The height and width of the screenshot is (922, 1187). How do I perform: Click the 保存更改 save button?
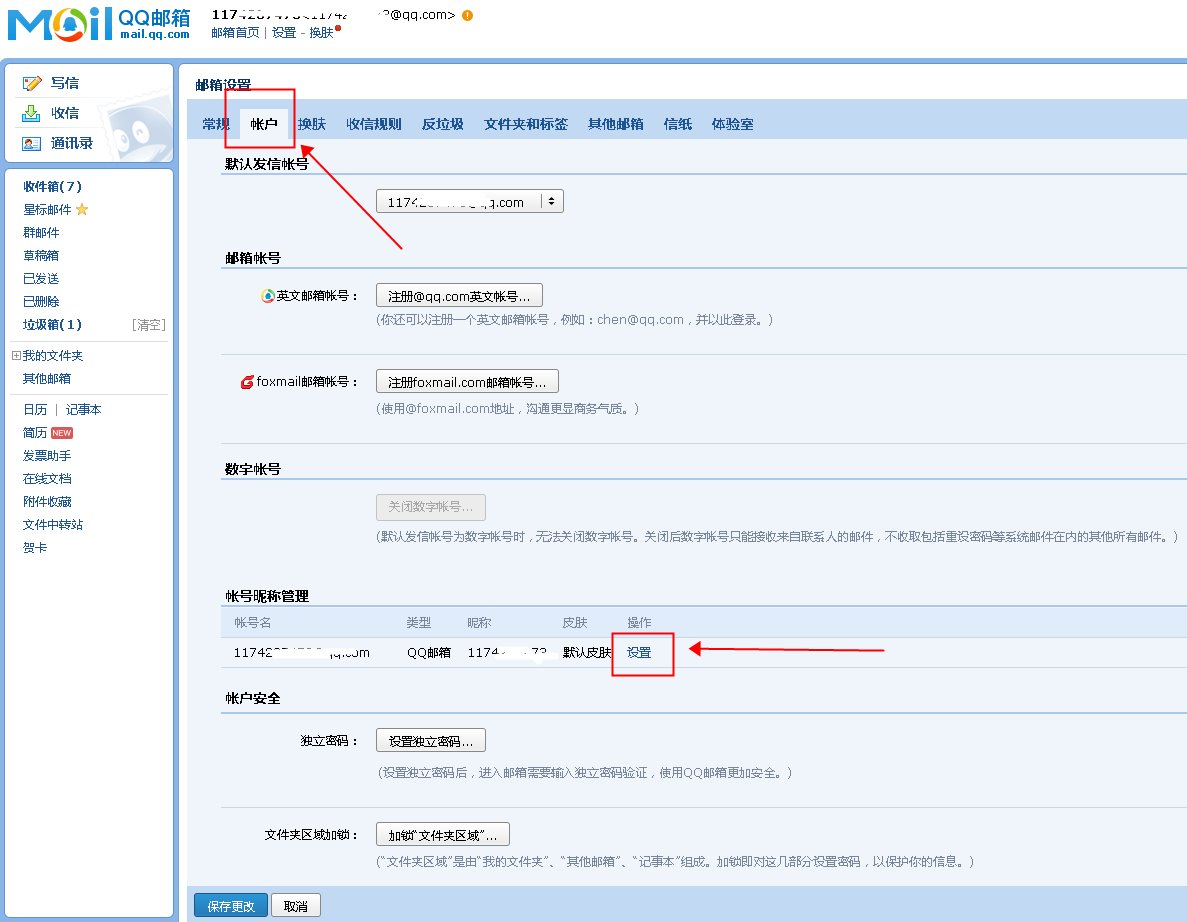(230, 904)
